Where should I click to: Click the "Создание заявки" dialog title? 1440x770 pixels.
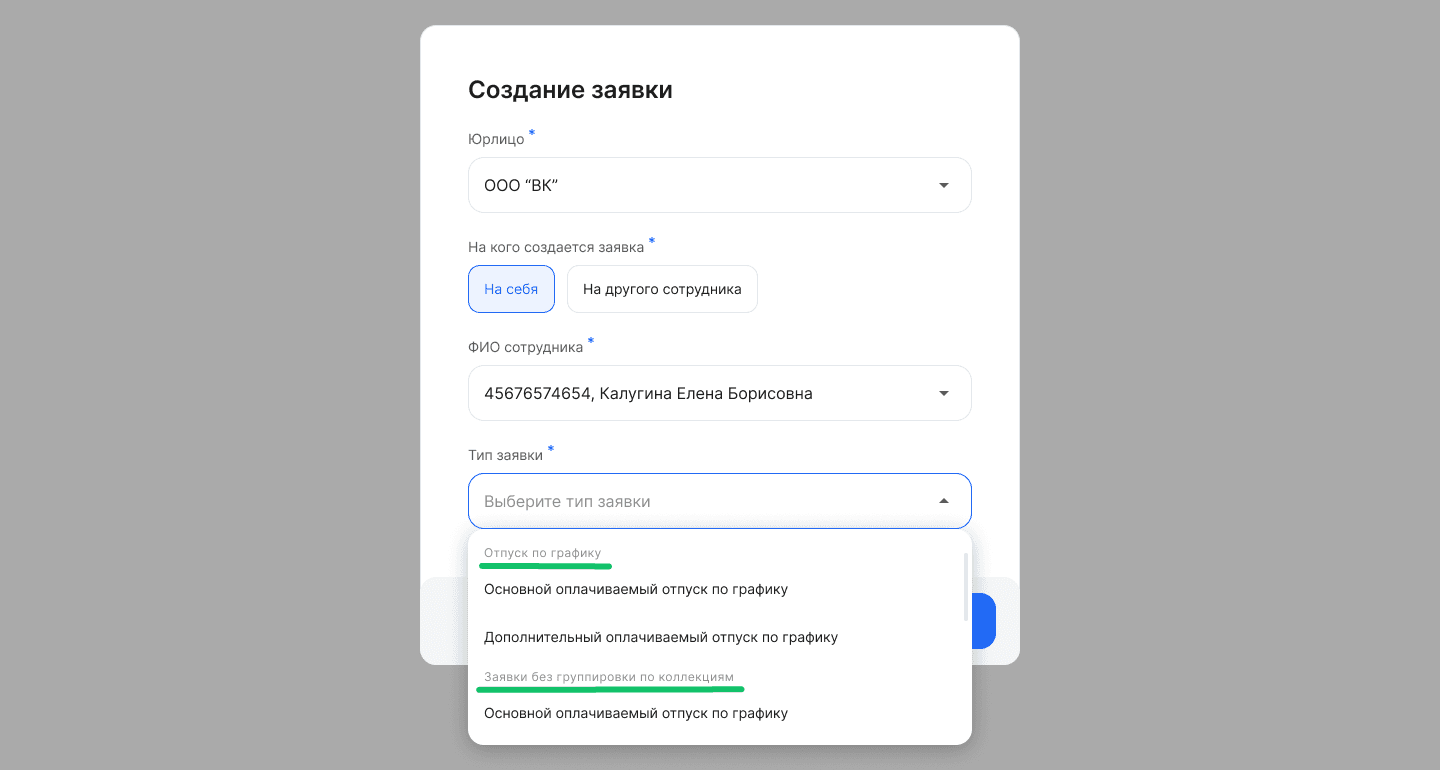click(570, 90)
